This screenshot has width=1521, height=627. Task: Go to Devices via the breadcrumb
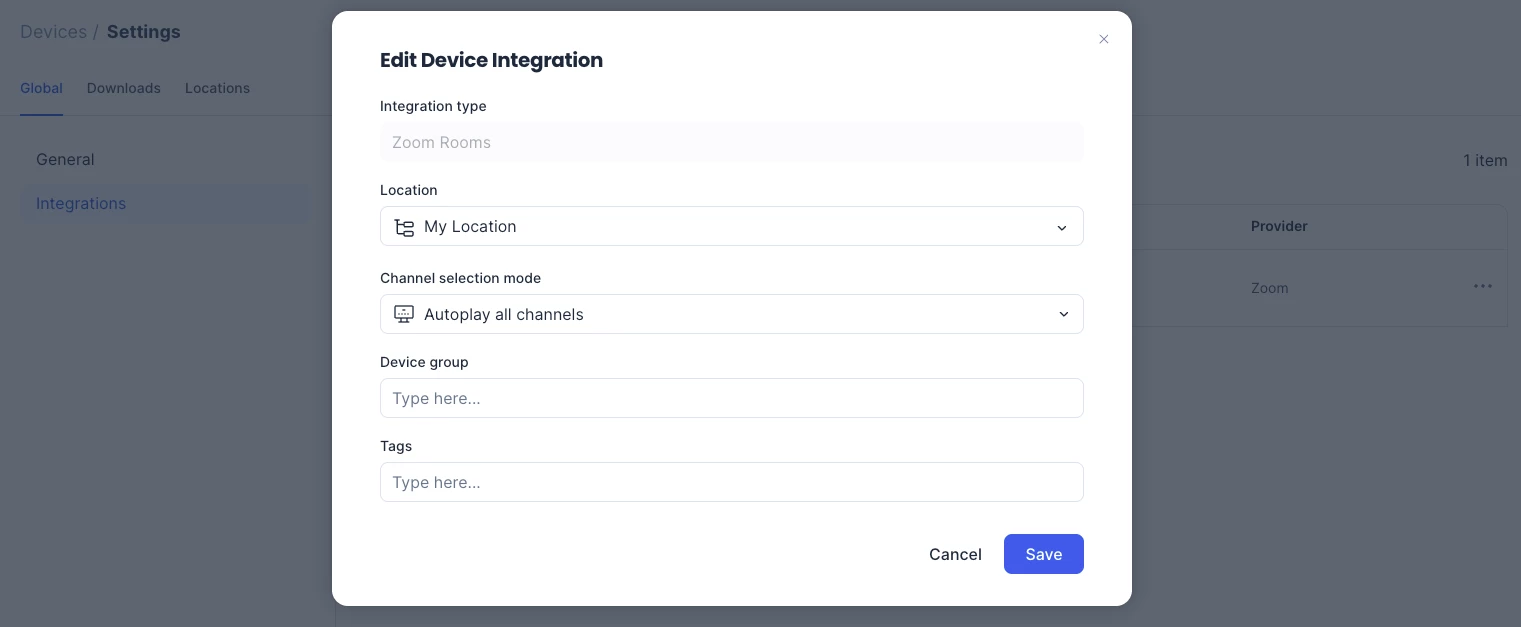pos(53,32)
